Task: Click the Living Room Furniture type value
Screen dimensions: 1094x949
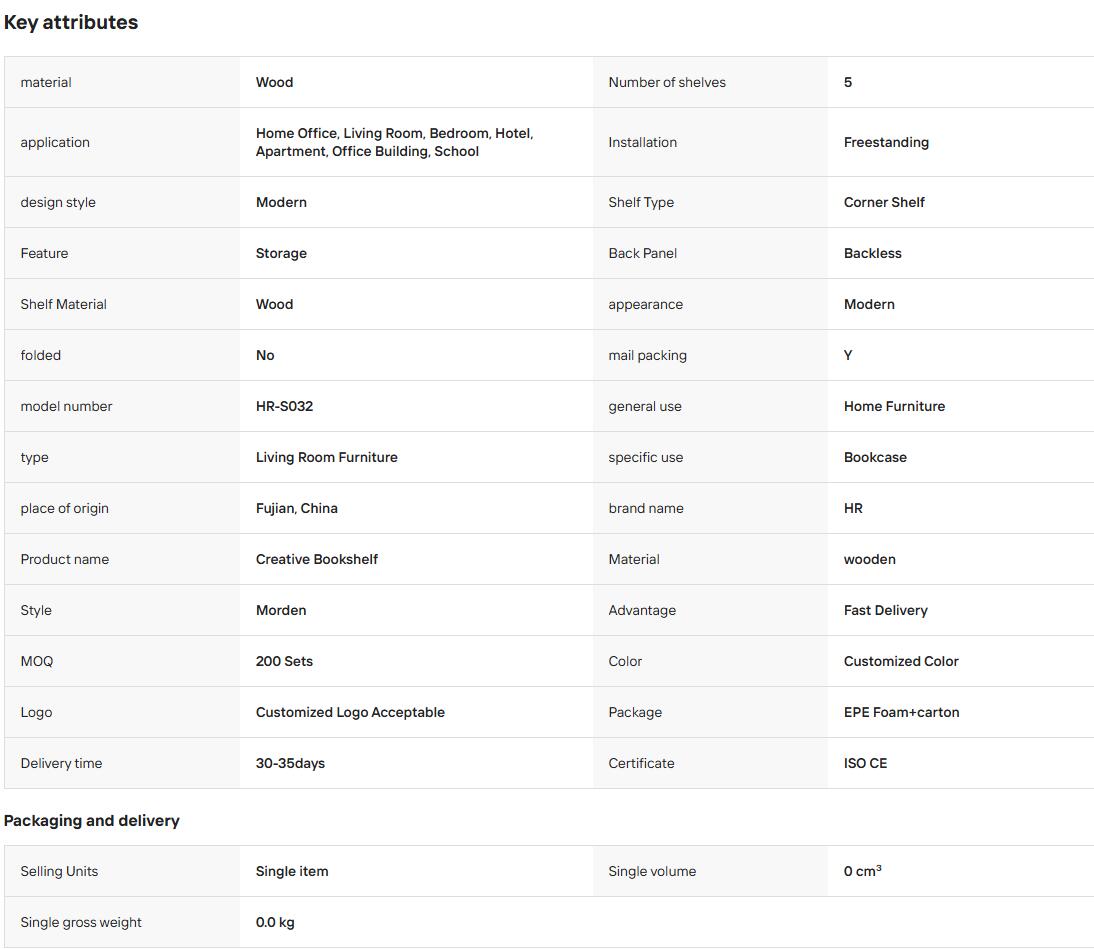Action: (x=327, y=457)
